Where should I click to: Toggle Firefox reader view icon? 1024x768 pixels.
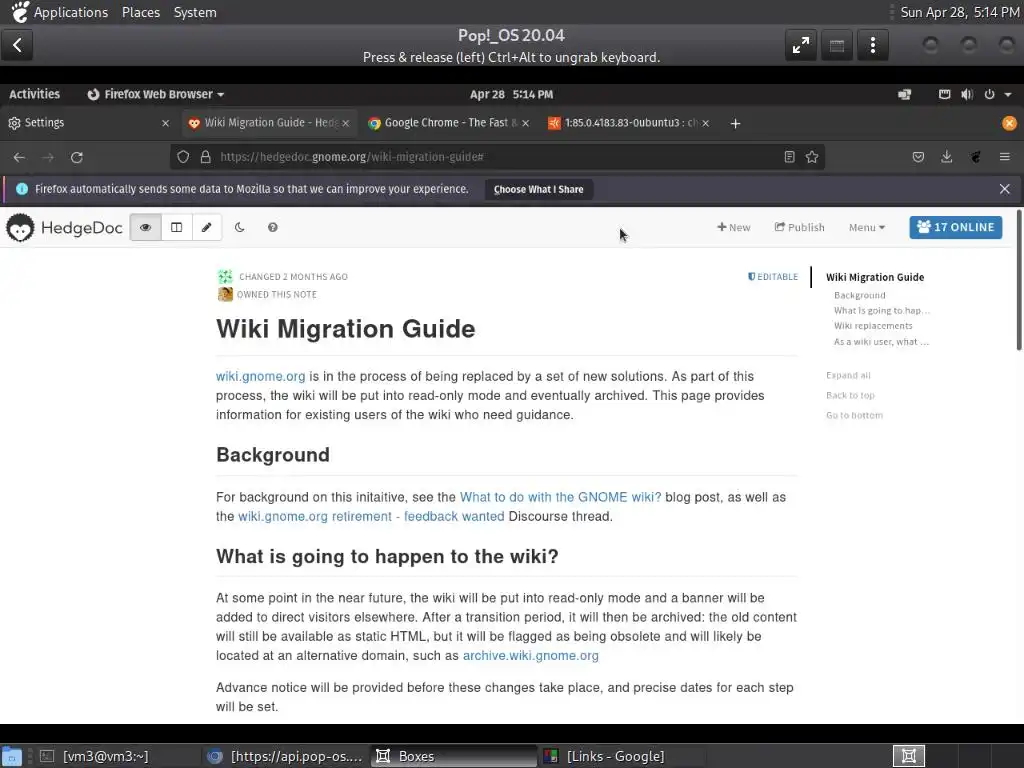790,157
